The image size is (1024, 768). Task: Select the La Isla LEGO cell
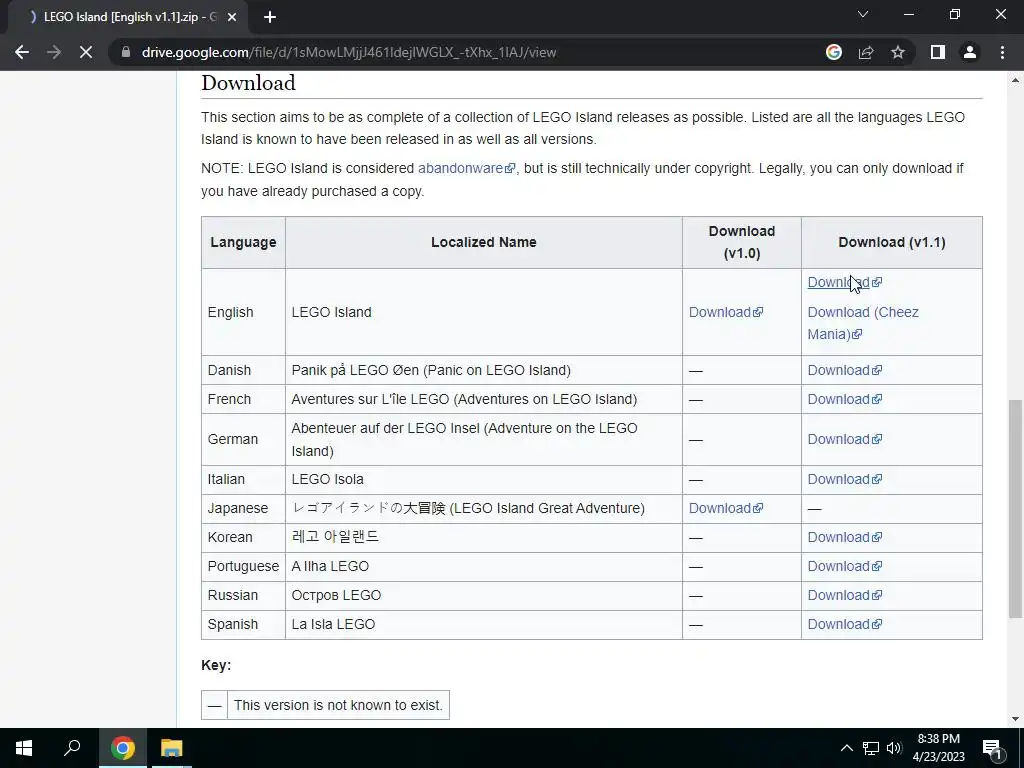point(483,624)
